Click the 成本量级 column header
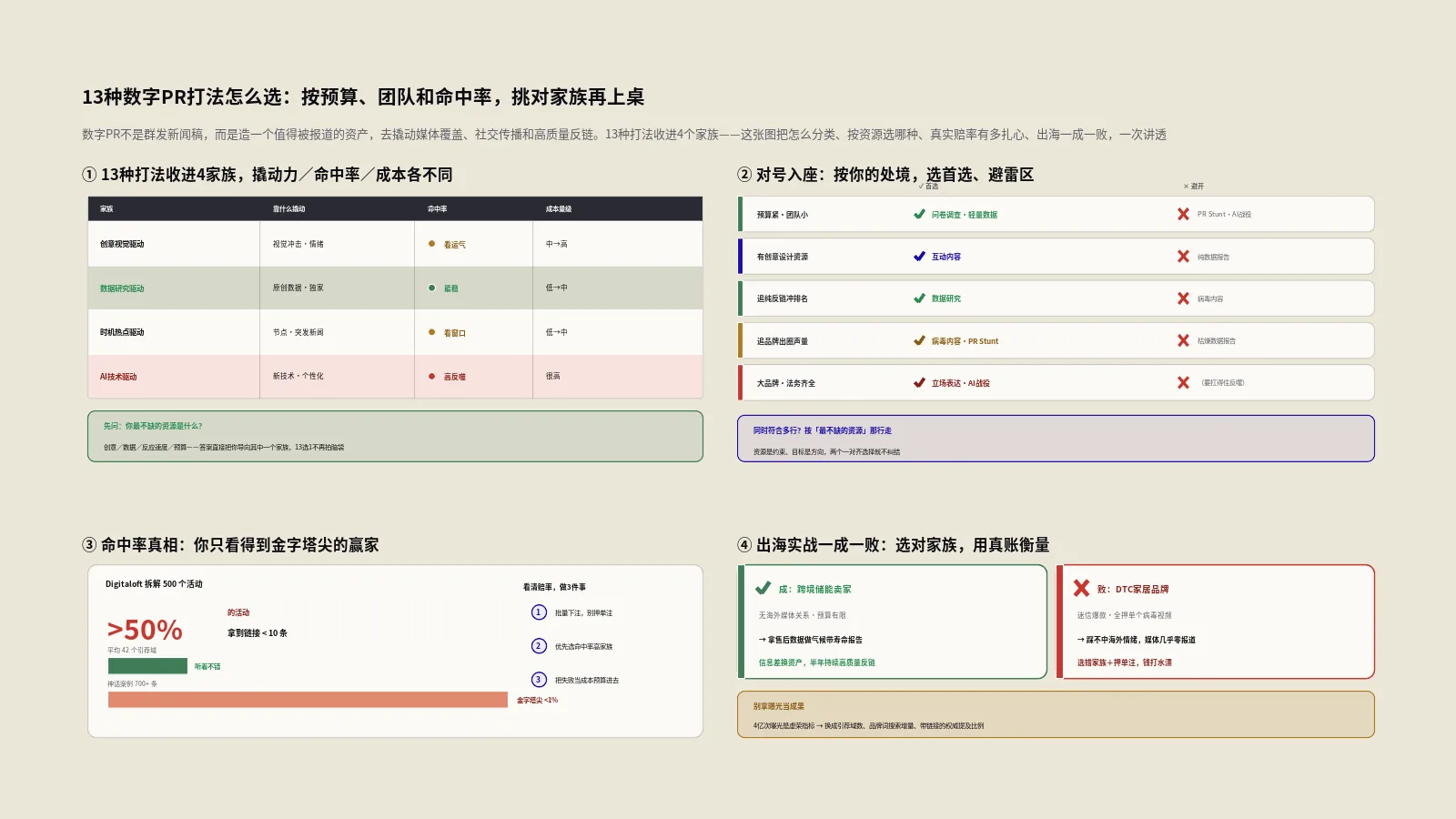1456x819 pixels. (x=559, y=209)
